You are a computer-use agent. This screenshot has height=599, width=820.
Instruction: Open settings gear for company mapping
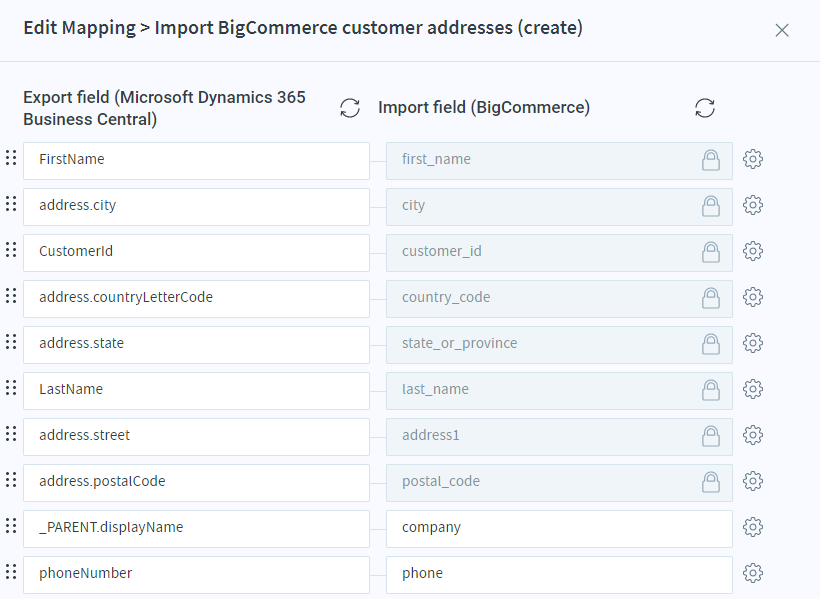pyautogui.click(x=753, y=527)
